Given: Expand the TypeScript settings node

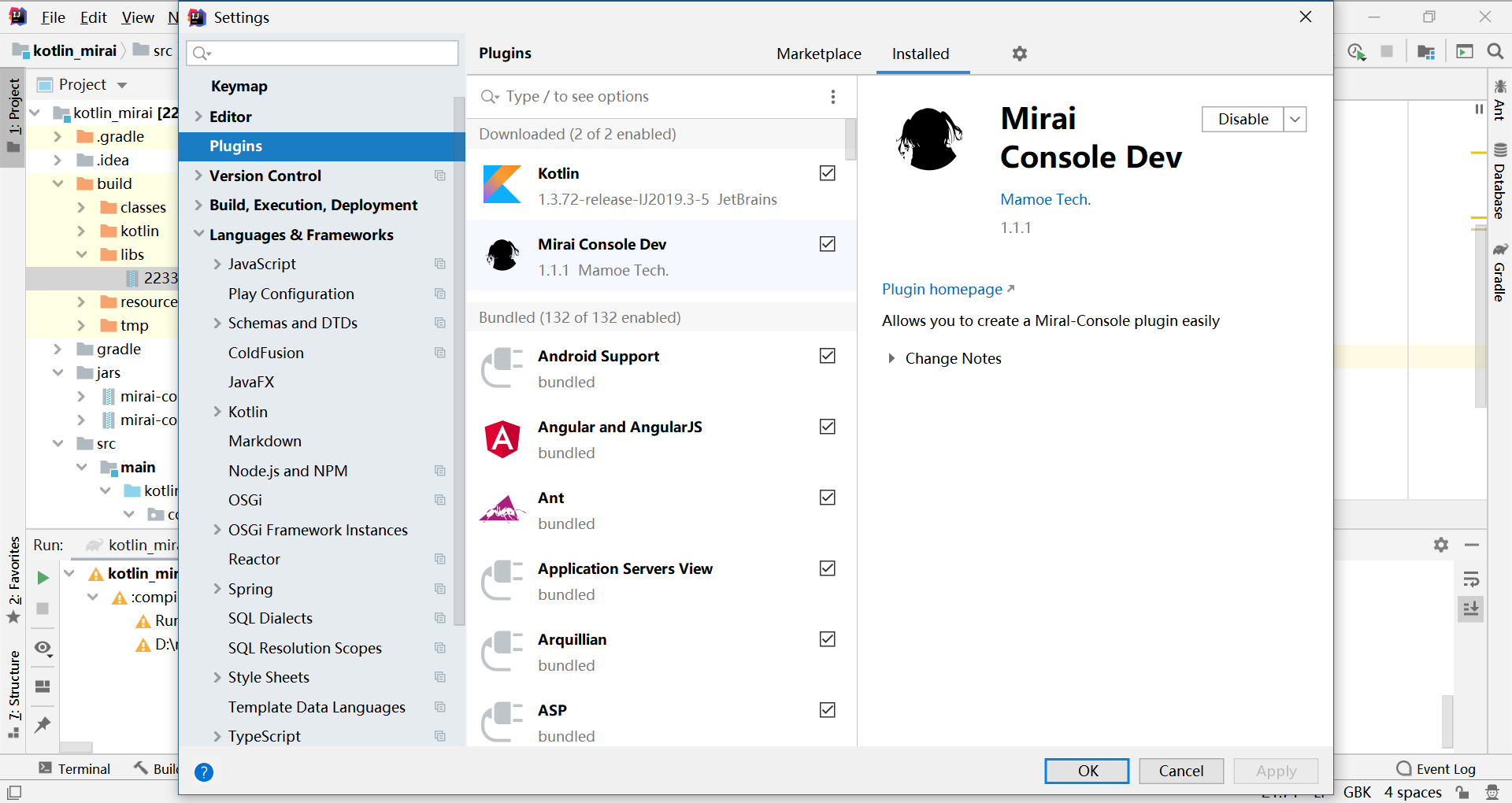Looking at the screenshot, I should [x=217, y=736].
